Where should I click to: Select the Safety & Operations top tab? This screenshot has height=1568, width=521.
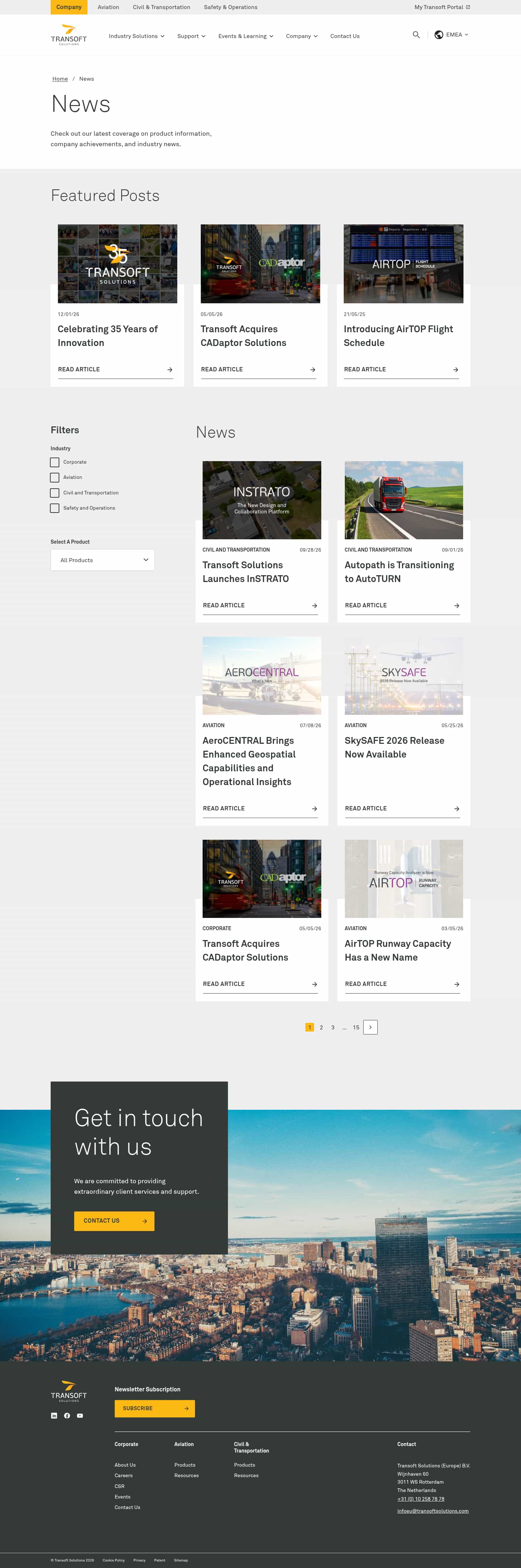(x=231, y=7)
